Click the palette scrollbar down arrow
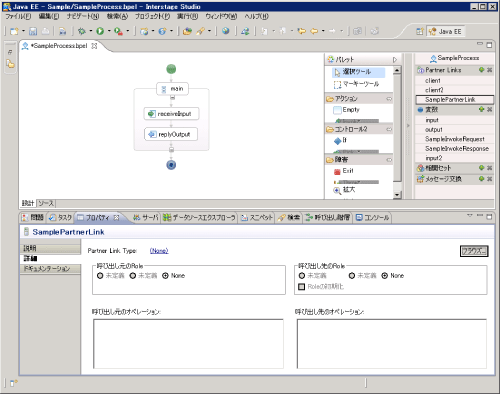500x394 pixels. [x=397, y=195]
